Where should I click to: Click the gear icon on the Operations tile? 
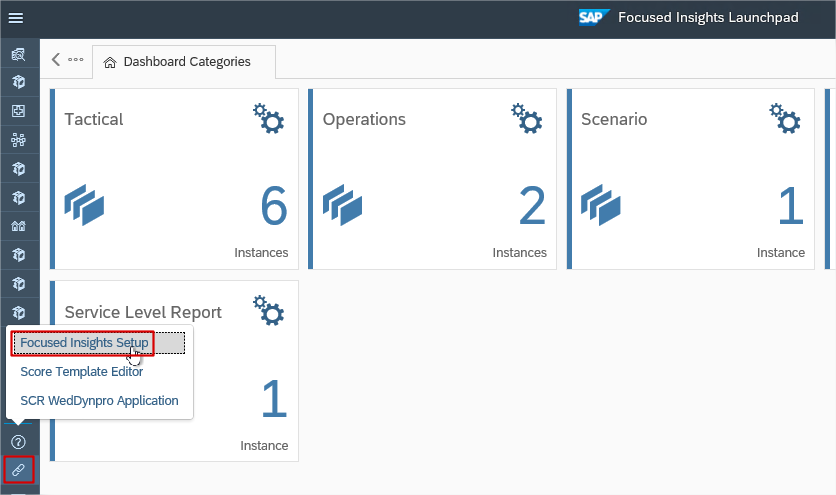tap(526, 118)
